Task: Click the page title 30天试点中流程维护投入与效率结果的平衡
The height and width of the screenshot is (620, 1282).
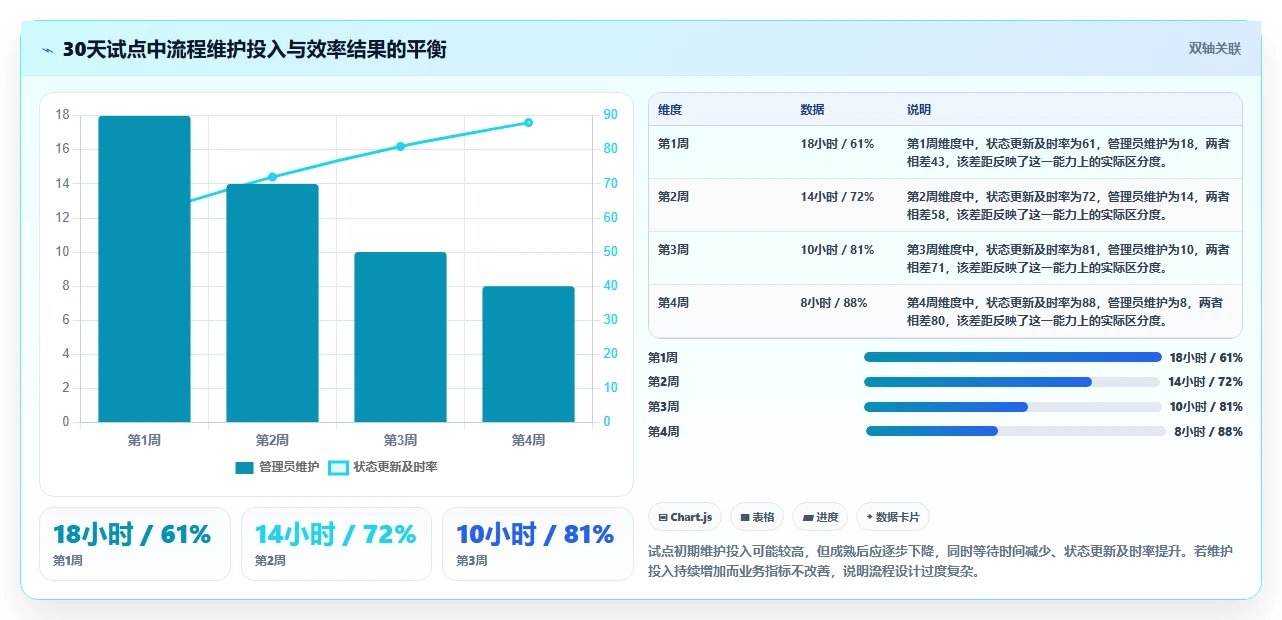Action: point(254,49)
